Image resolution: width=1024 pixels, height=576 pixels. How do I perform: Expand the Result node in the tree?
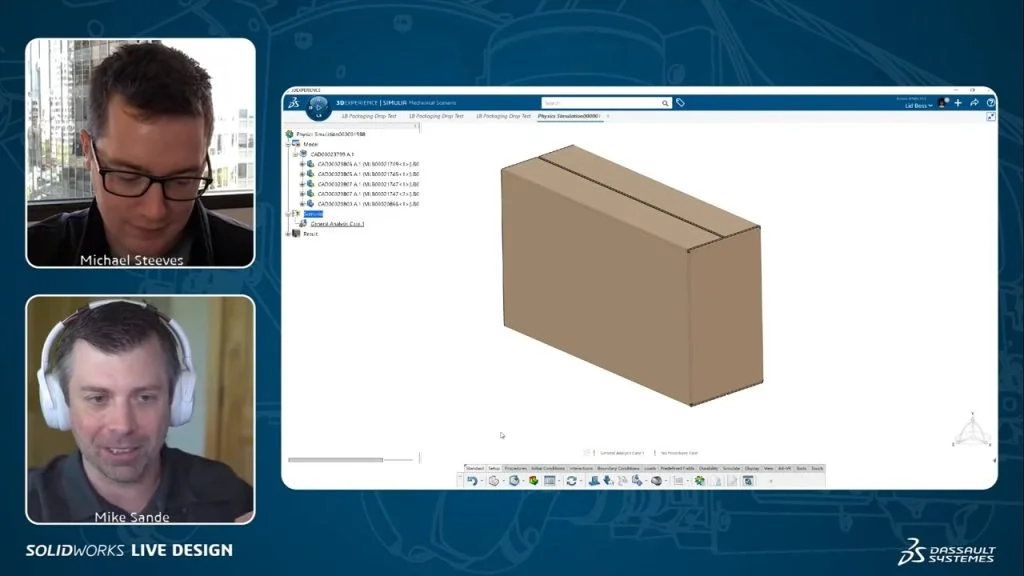[288, 234]
